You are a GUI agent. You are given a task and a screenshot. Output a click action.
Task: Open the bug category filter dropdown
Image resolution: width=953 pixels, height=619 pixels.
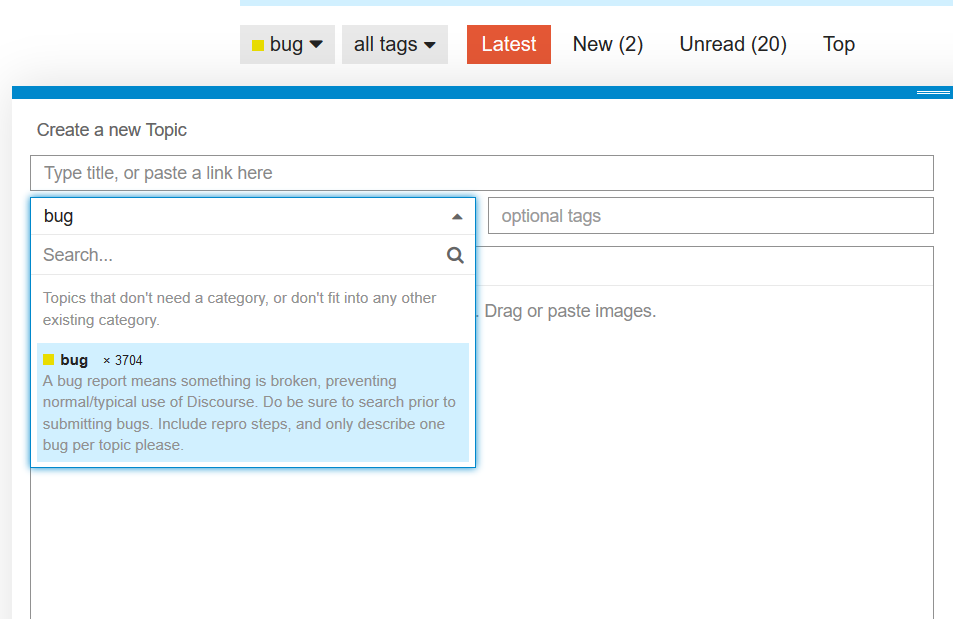[x=287, y=44]
